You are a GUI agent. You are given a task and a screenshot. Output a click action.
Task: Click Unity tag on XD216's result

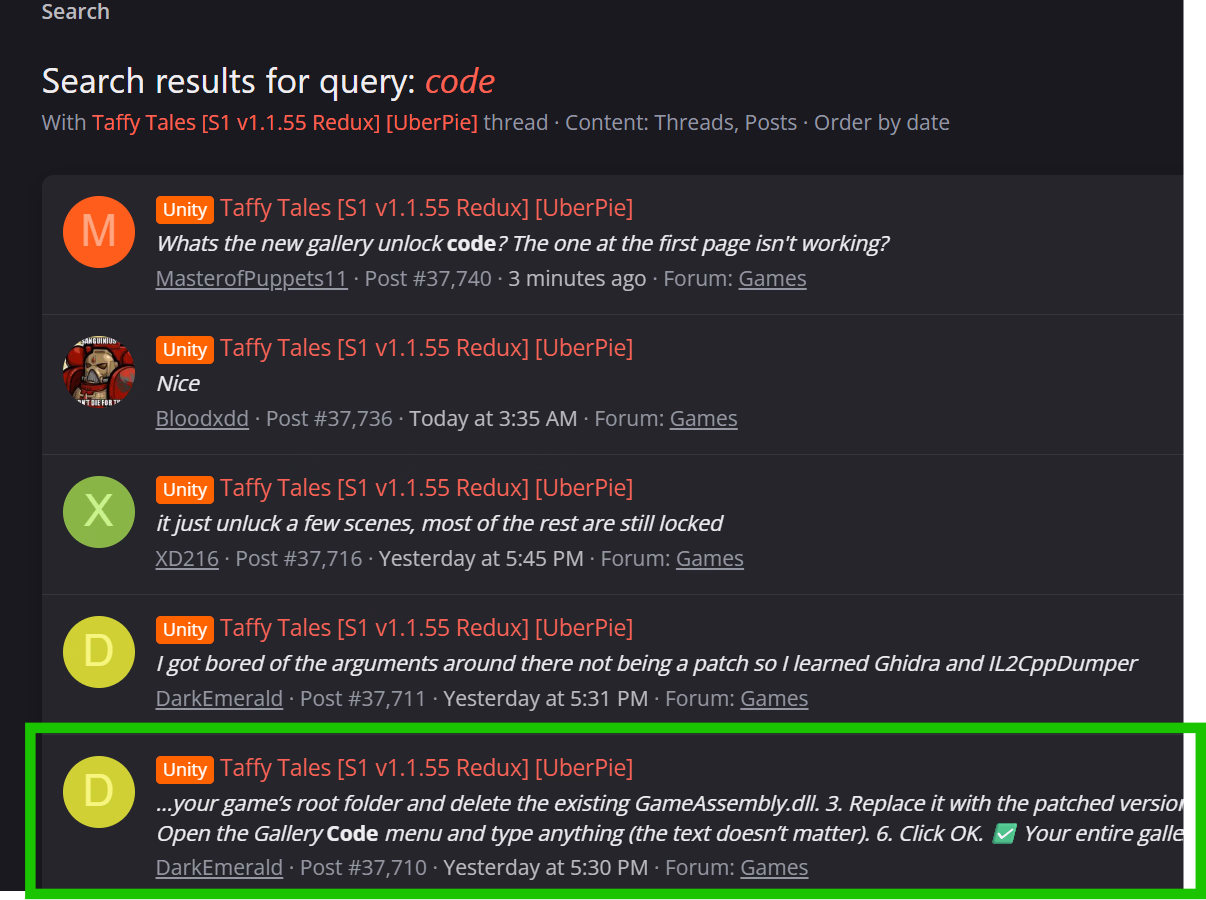(x=184, y=489)
